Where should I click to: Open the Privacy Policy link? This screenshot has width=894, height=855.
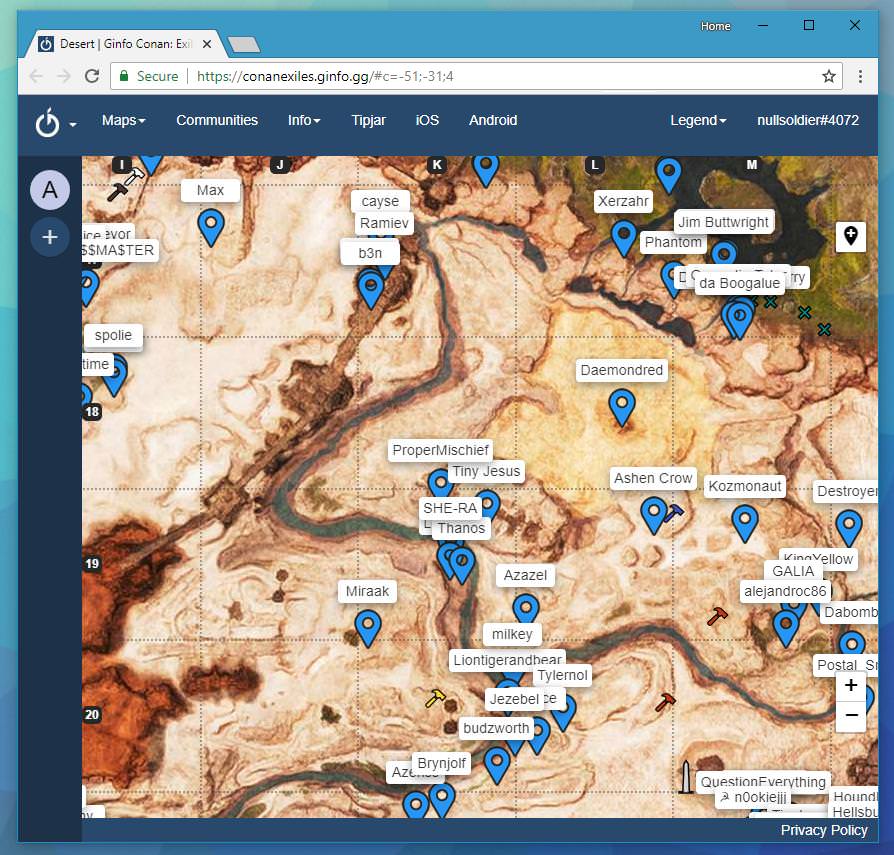point(824,830)
